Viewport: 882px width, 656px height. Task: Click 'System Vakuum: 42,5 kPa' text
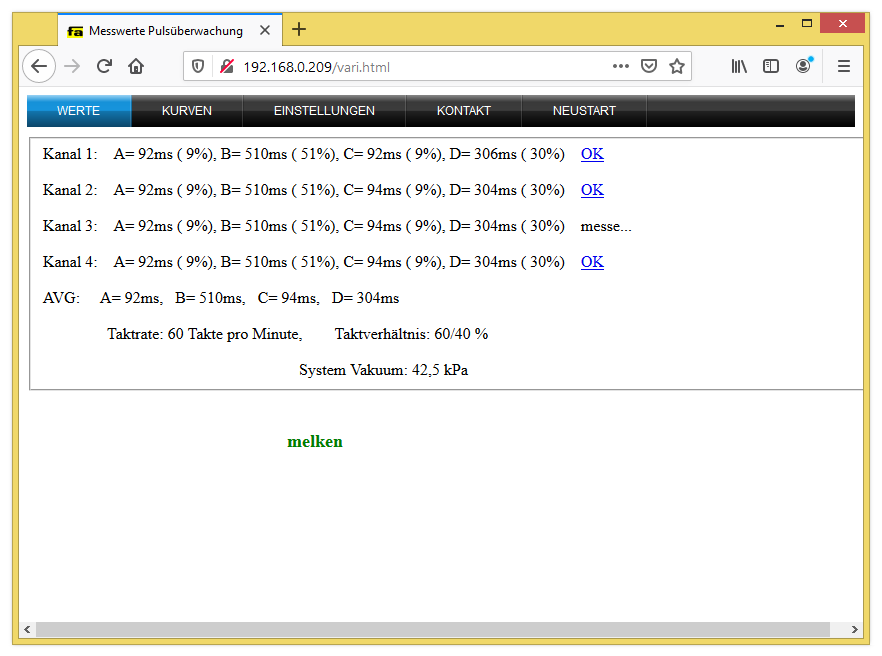point(384,370)
